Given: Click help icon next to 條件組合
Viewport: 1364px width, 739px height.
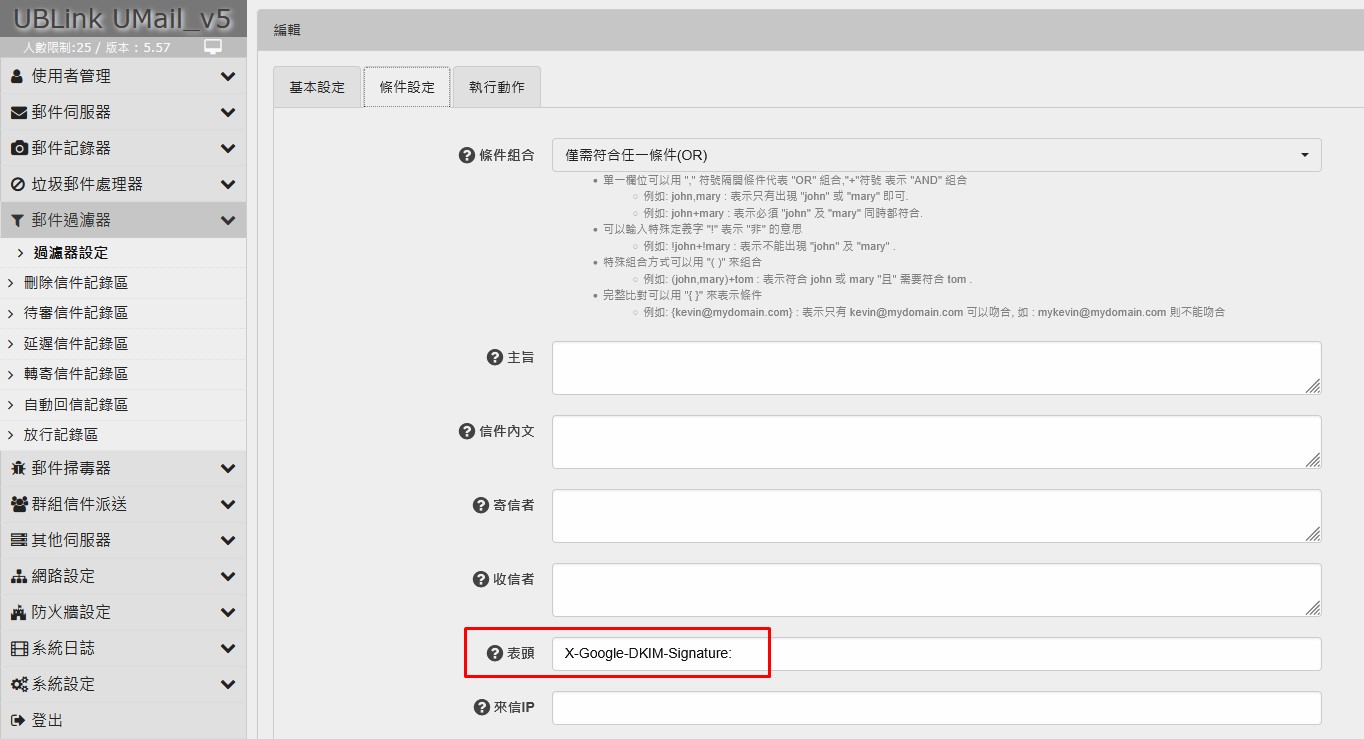Looking at the screenshot, I should coord(466,155).
